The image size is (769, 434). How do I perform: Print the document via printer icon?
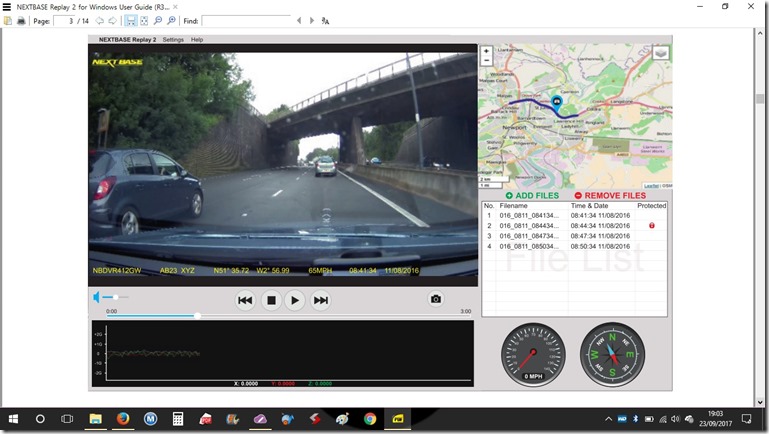pyautogui.click(x=21, y=21)
